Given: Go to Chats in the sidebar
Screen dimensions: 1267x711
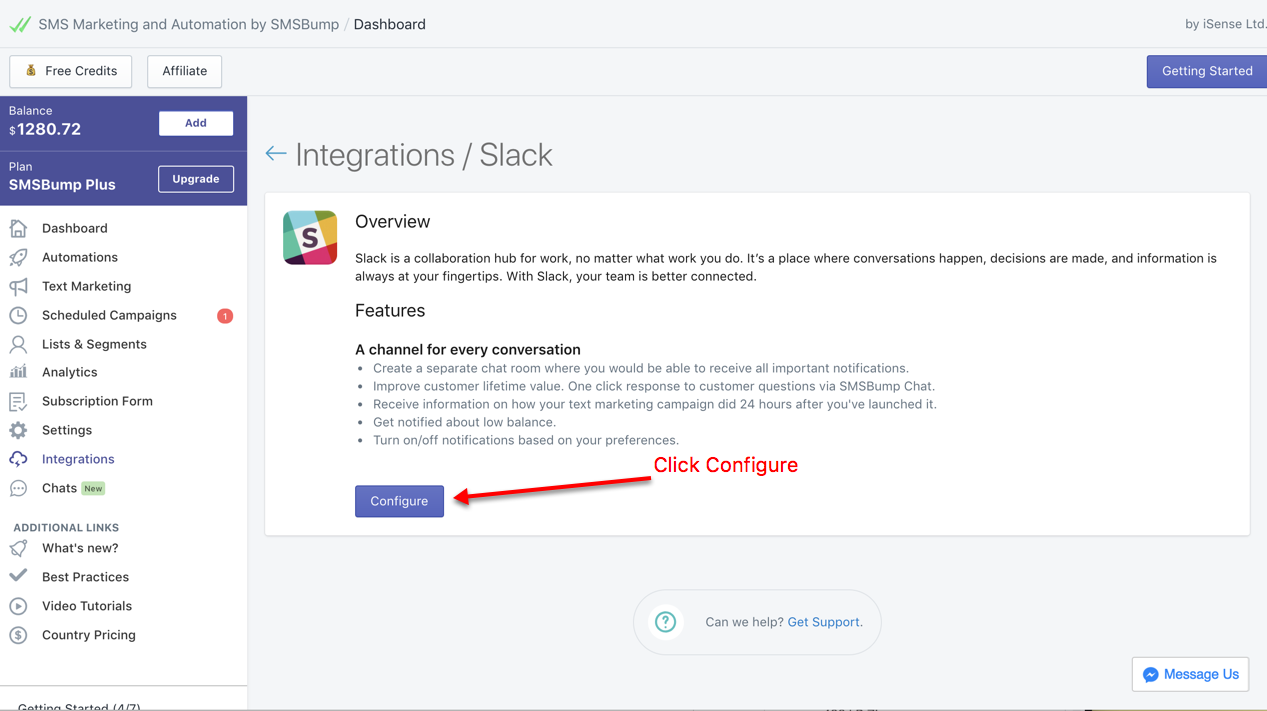Looking at the screenshot, I should 59,488.
